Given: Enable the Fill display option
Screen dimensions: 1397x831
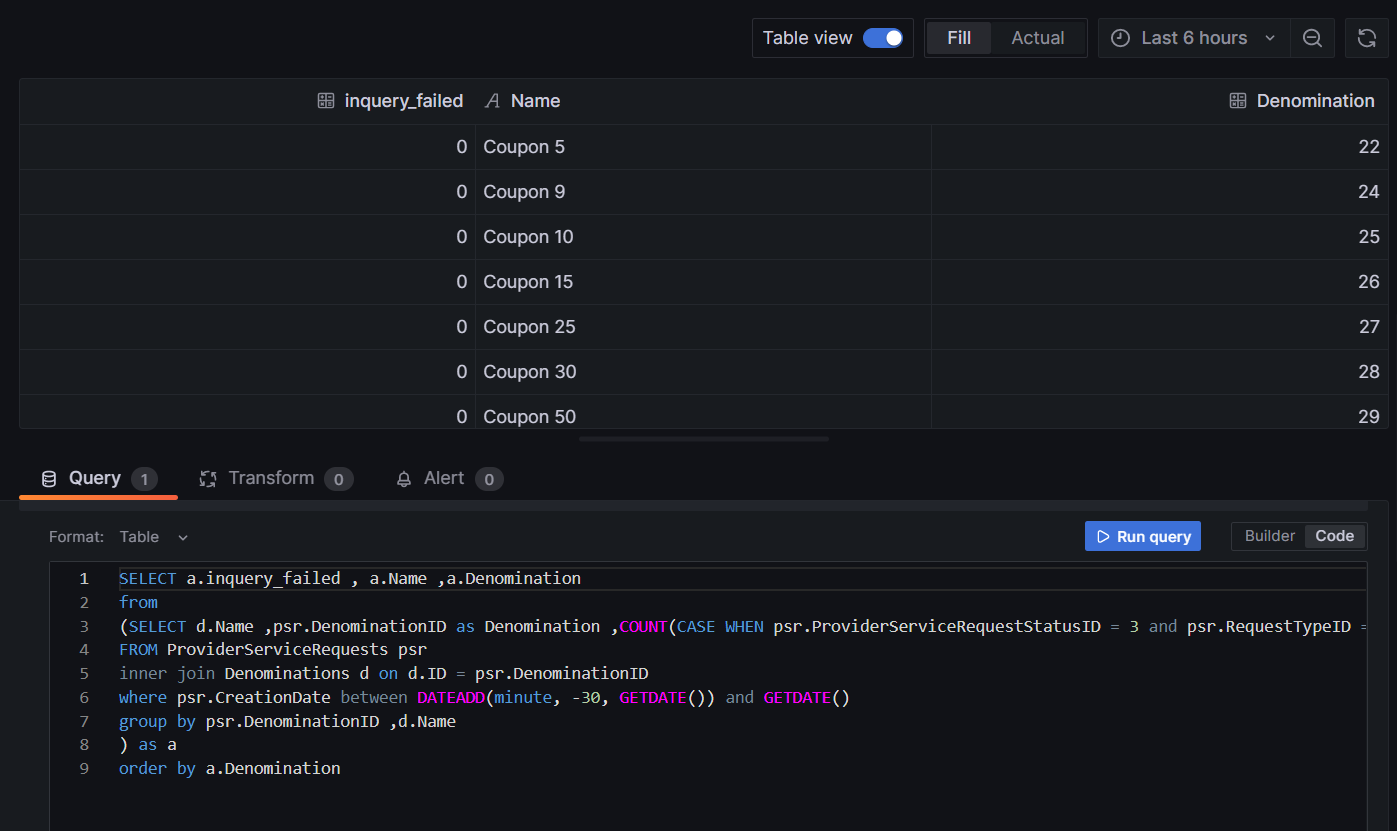Looking at the screenshot, I should [x=959, y=37].
